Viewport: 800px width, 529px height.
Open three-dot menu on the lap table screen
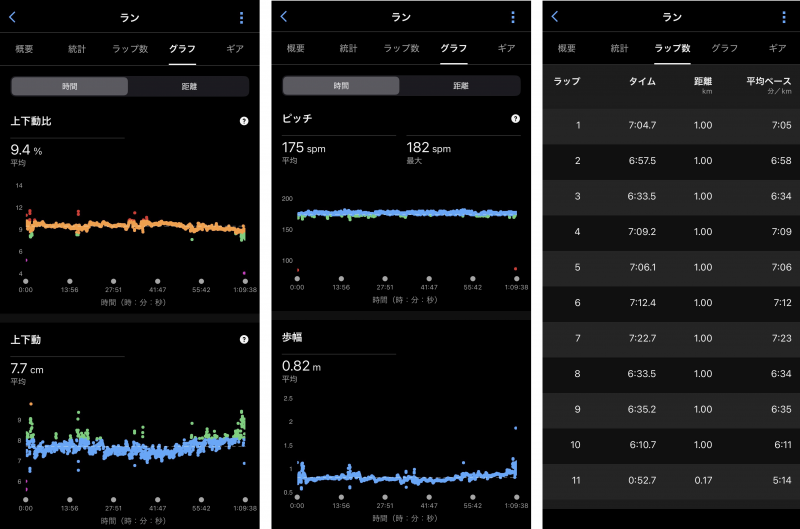pyautogui.click(x=785, y=17)
